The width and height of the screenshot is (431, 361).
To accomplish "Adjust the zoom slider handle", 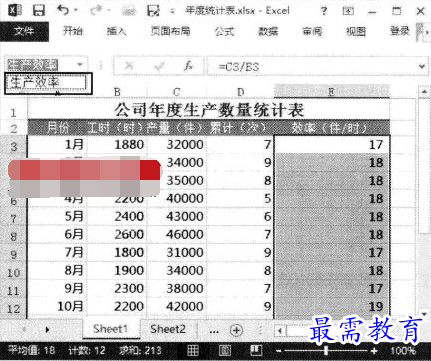I will (326, 350).
